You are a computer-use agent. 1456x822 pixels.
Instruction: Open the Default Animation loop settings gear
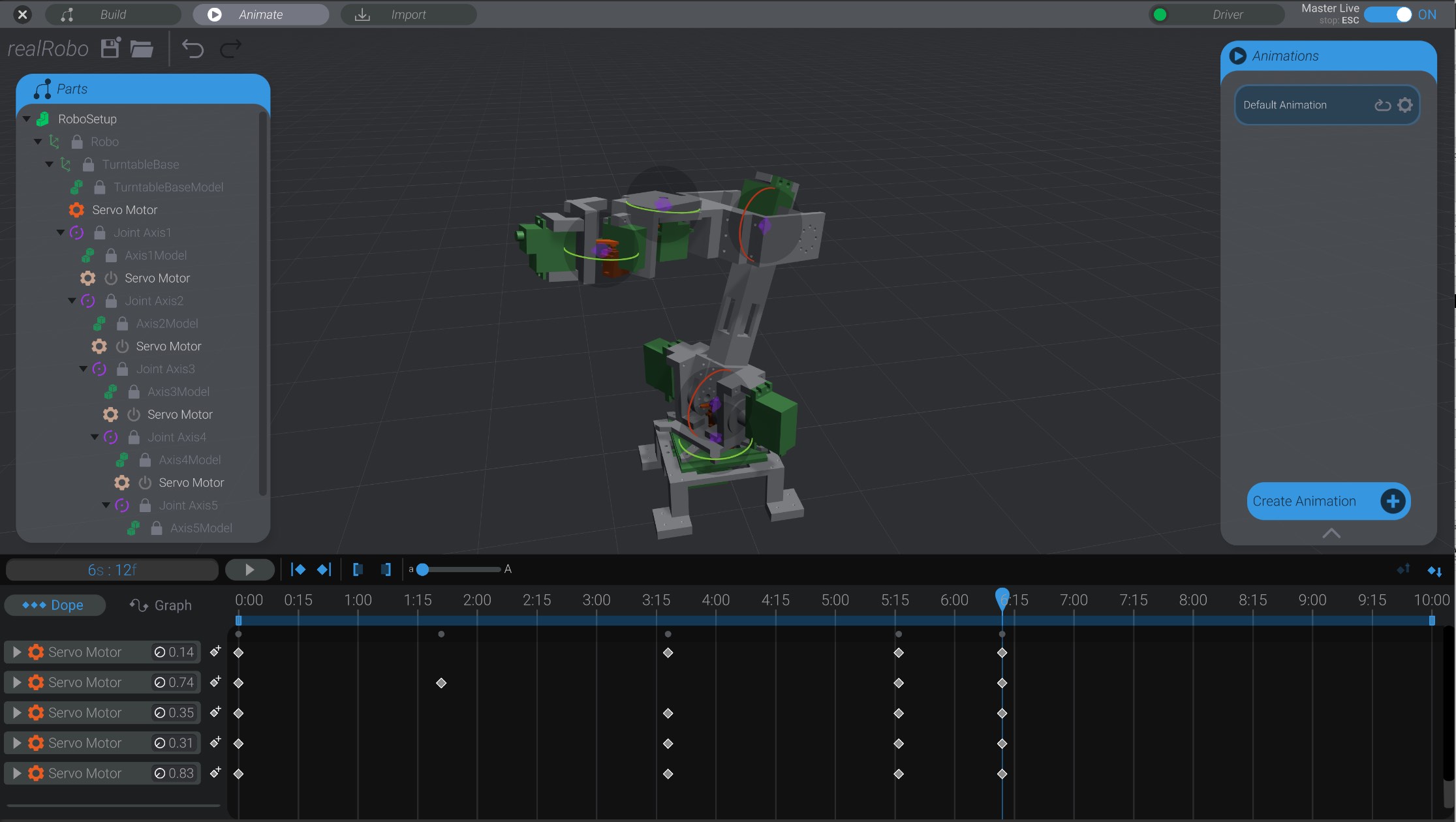coord(1404,104)
